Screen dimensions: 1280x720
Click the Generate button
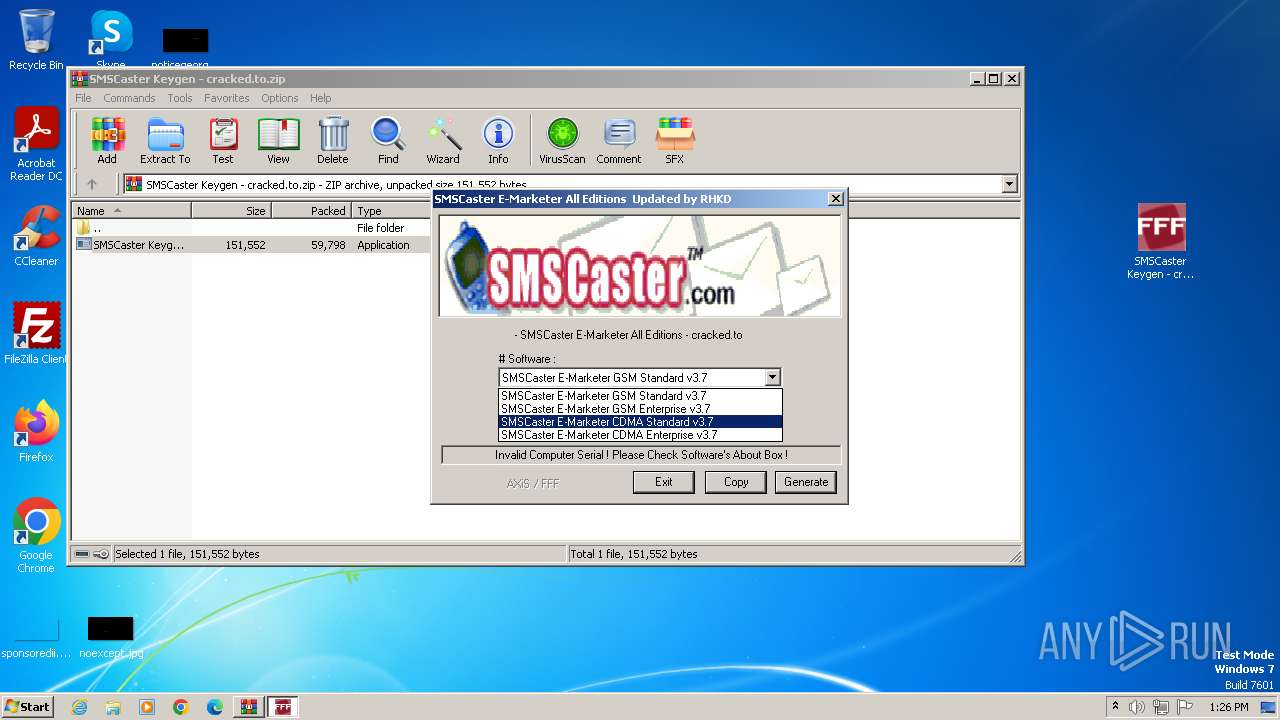point(806,482)
